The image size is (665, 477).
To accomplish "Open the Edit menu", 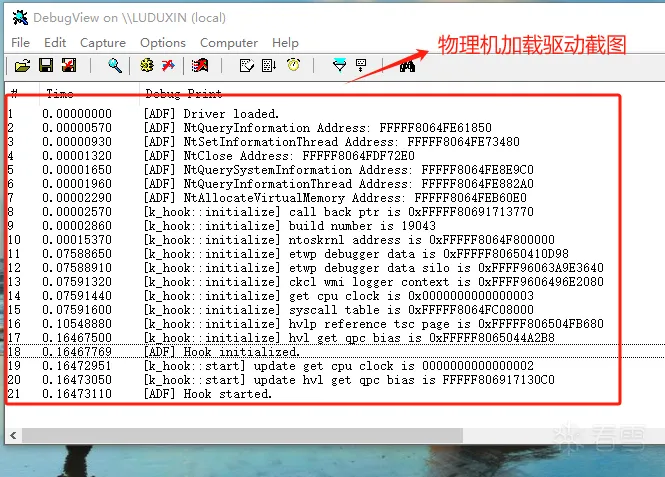I will (55, 43).
